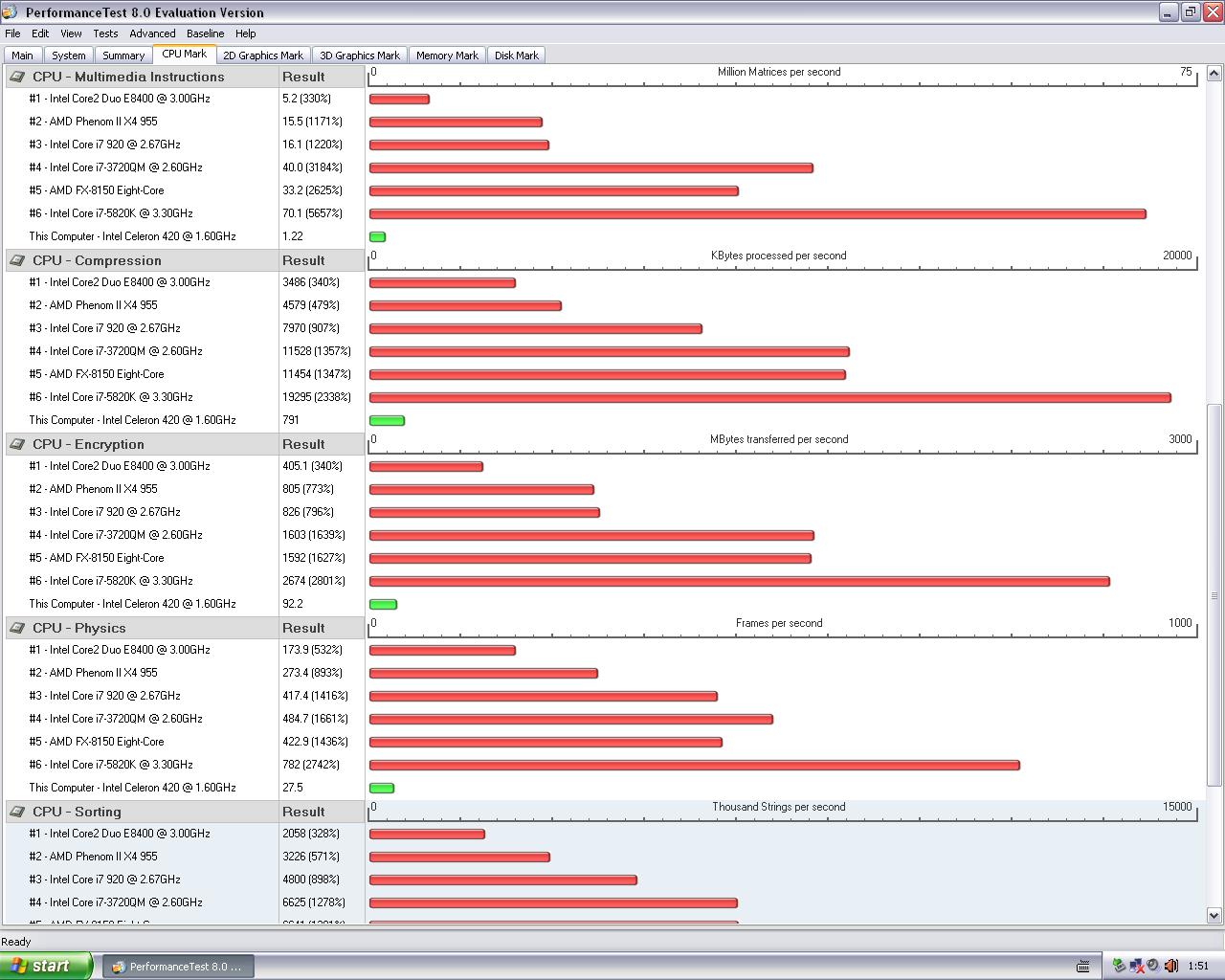Click the Ready status bar text
1225x980 pixels.
tap(16, 942)
